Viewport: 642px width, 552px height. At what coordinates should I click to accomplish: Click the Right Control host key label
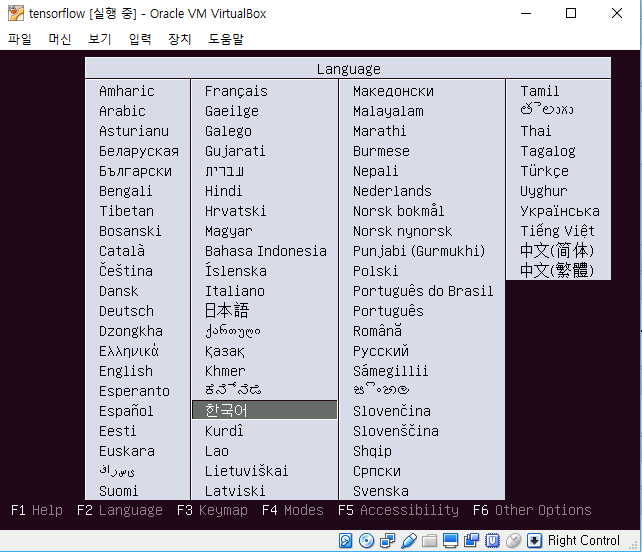[583, 541]
